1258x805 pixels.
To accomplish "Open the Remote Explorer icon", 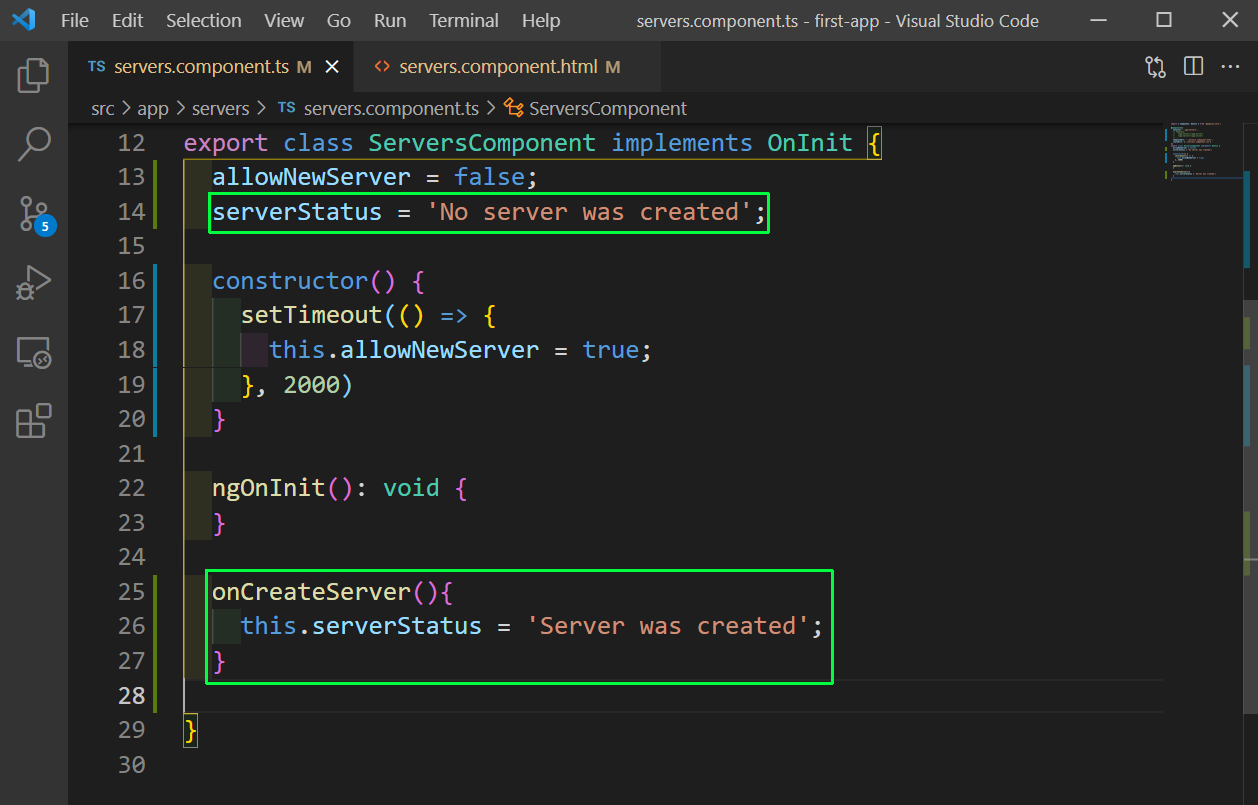I will (x=34, y=352).
